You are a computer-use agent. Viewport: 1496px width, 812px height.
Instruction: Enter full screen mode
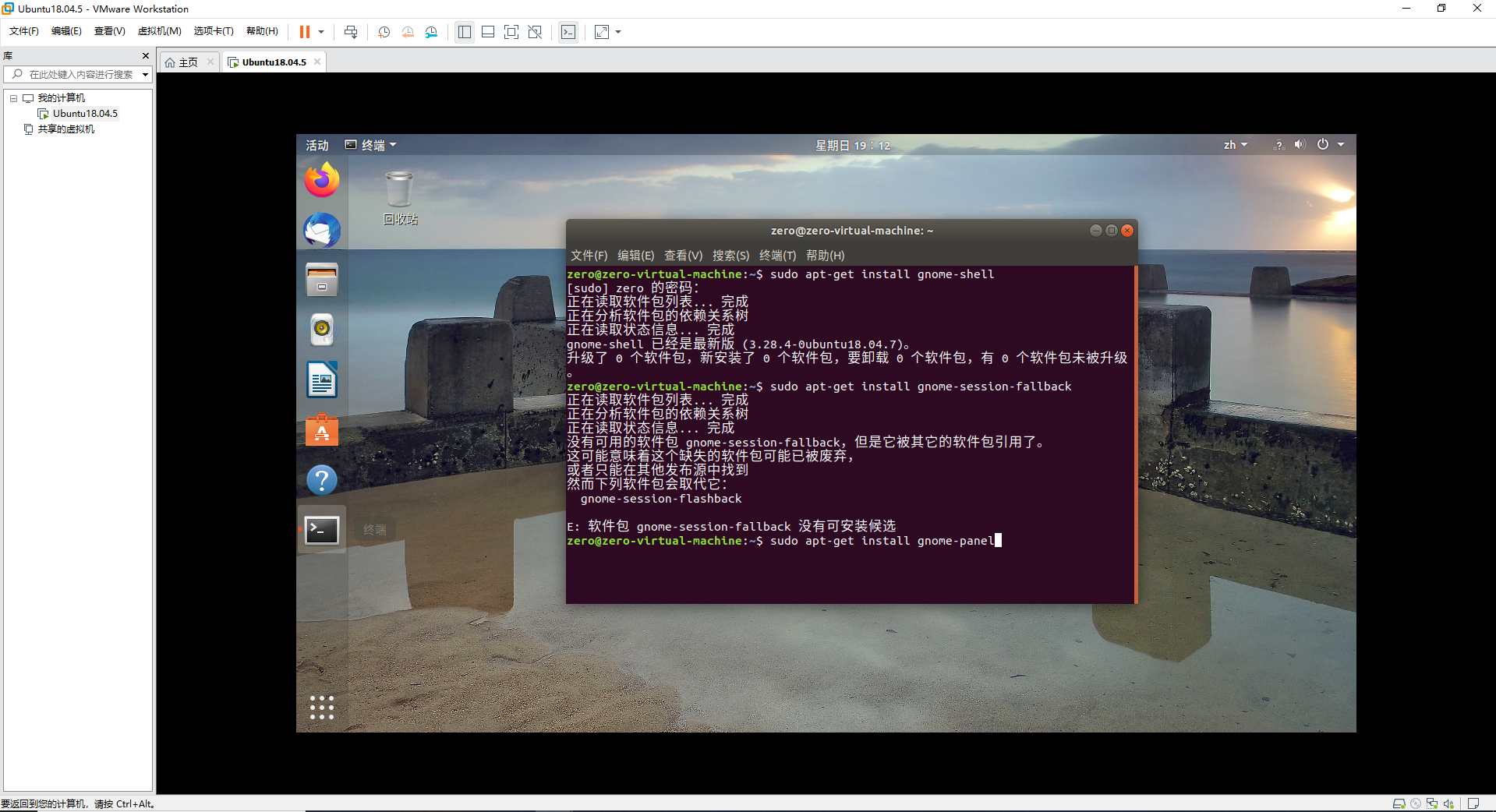[511, 32]
